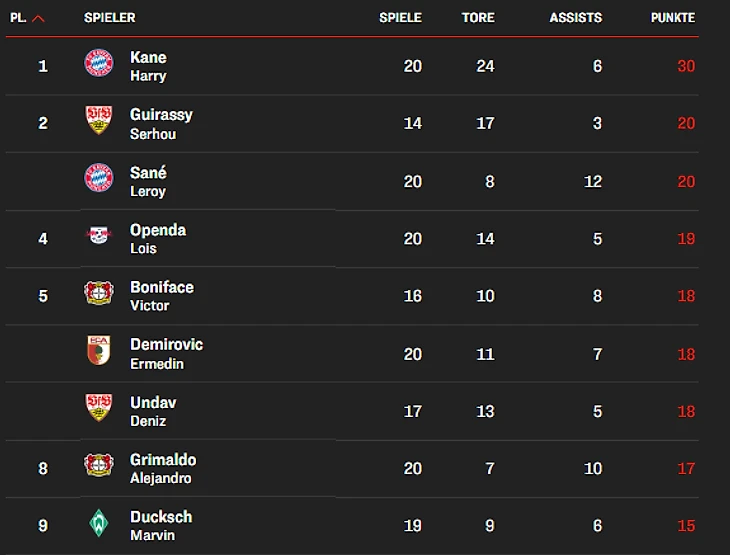Click the Bayern logo in Sané's row
The height and width of the screenshot is (555, 730).
pos(98,179)
